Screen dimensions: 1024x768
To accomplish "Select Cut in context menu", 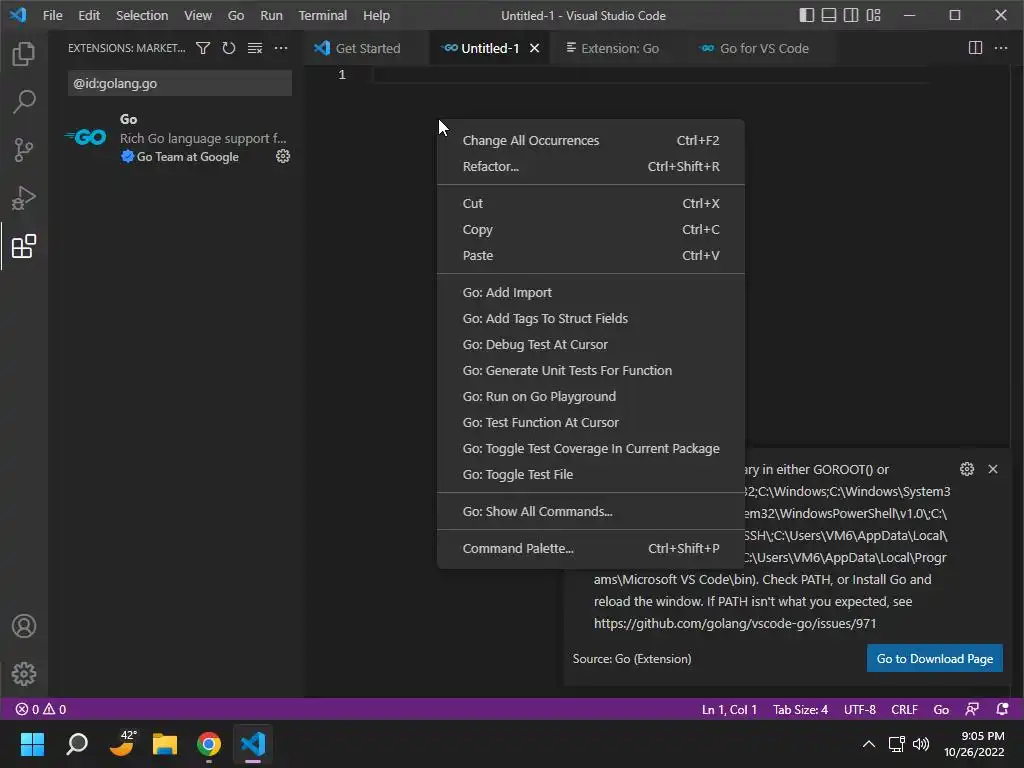I will coord(590,203).
